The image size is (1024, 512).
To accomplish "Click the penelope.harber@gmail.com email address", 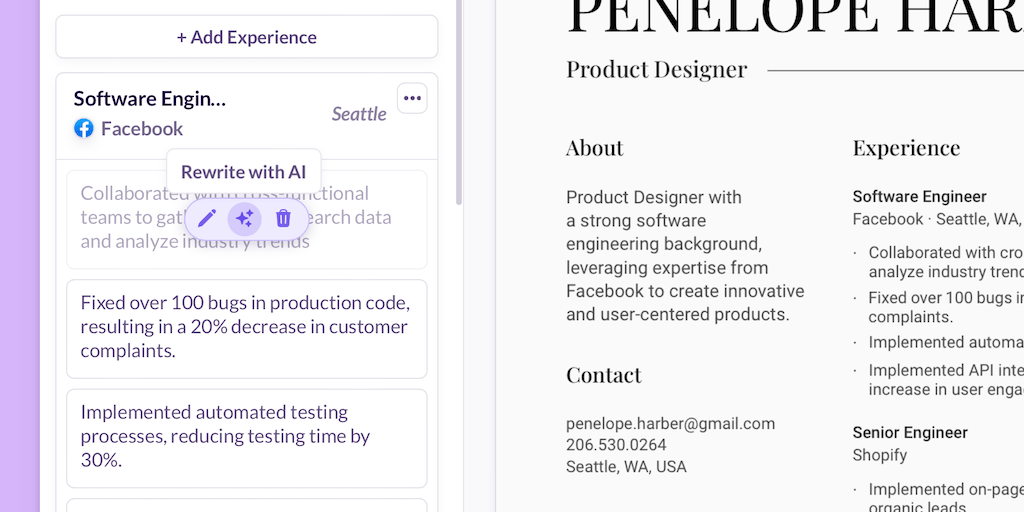I will click(x=670, y=423).
